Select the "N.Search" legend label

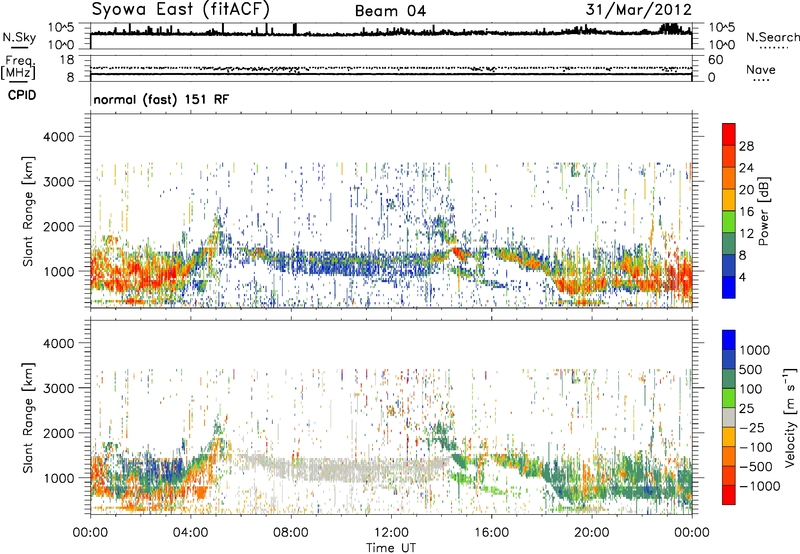pyautogui.click(x=772, y=37)
